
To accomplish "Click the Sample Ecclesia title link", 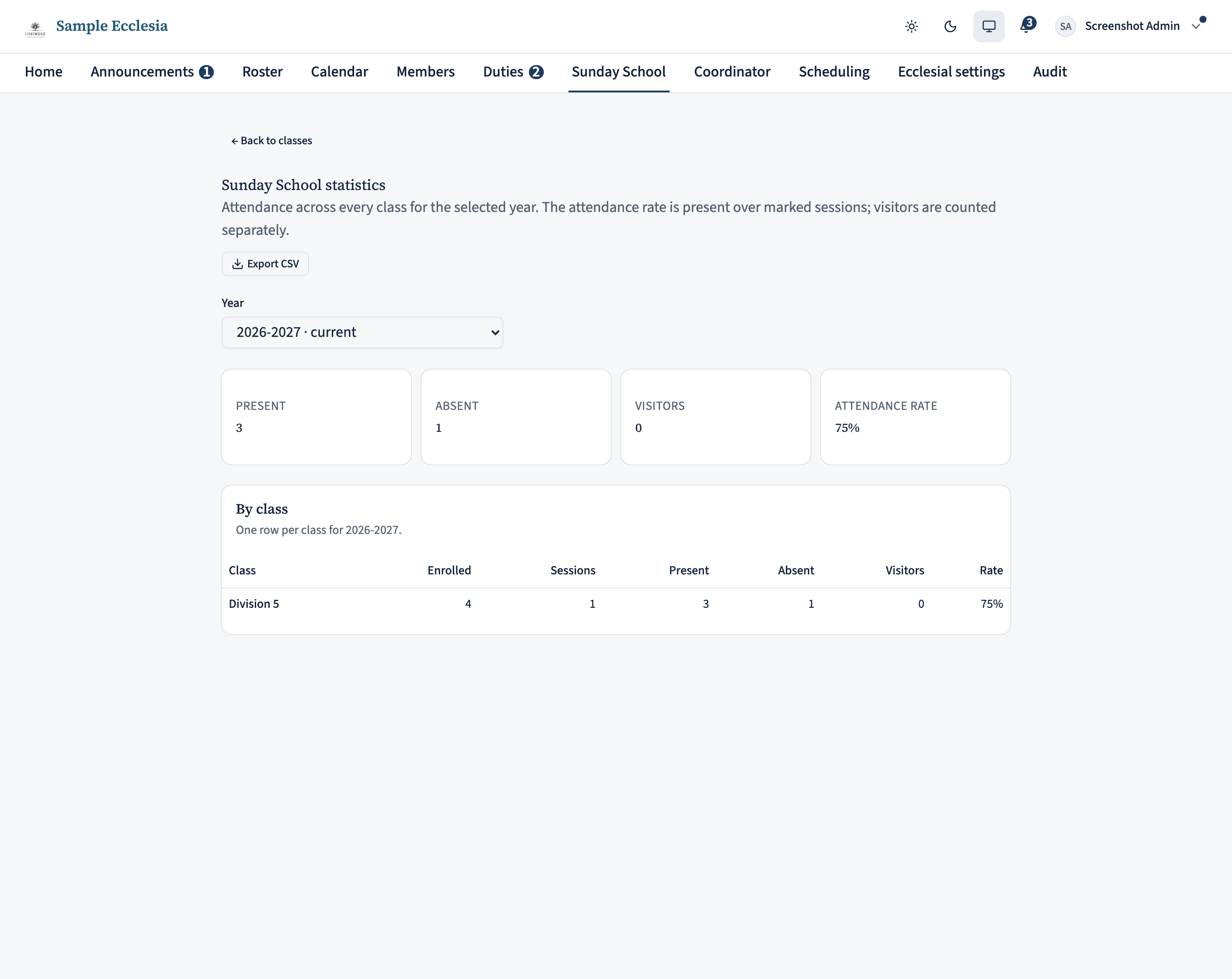I will click(x=112, y=26).
